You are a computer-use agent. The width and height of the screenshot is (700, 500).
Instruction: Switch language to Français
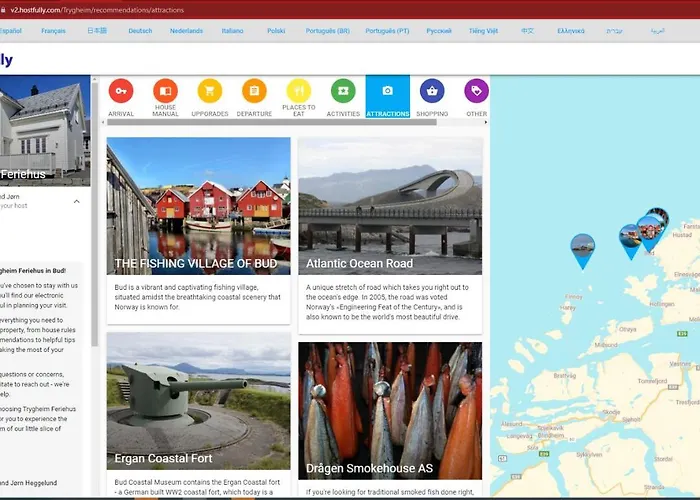[54, 31]
